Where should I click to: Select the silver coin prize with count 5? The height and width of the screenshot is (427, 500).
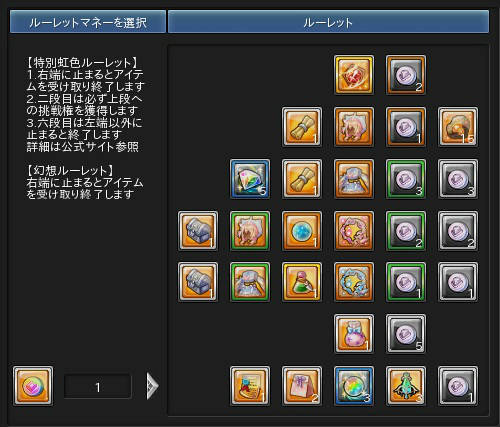coord(406,334)
